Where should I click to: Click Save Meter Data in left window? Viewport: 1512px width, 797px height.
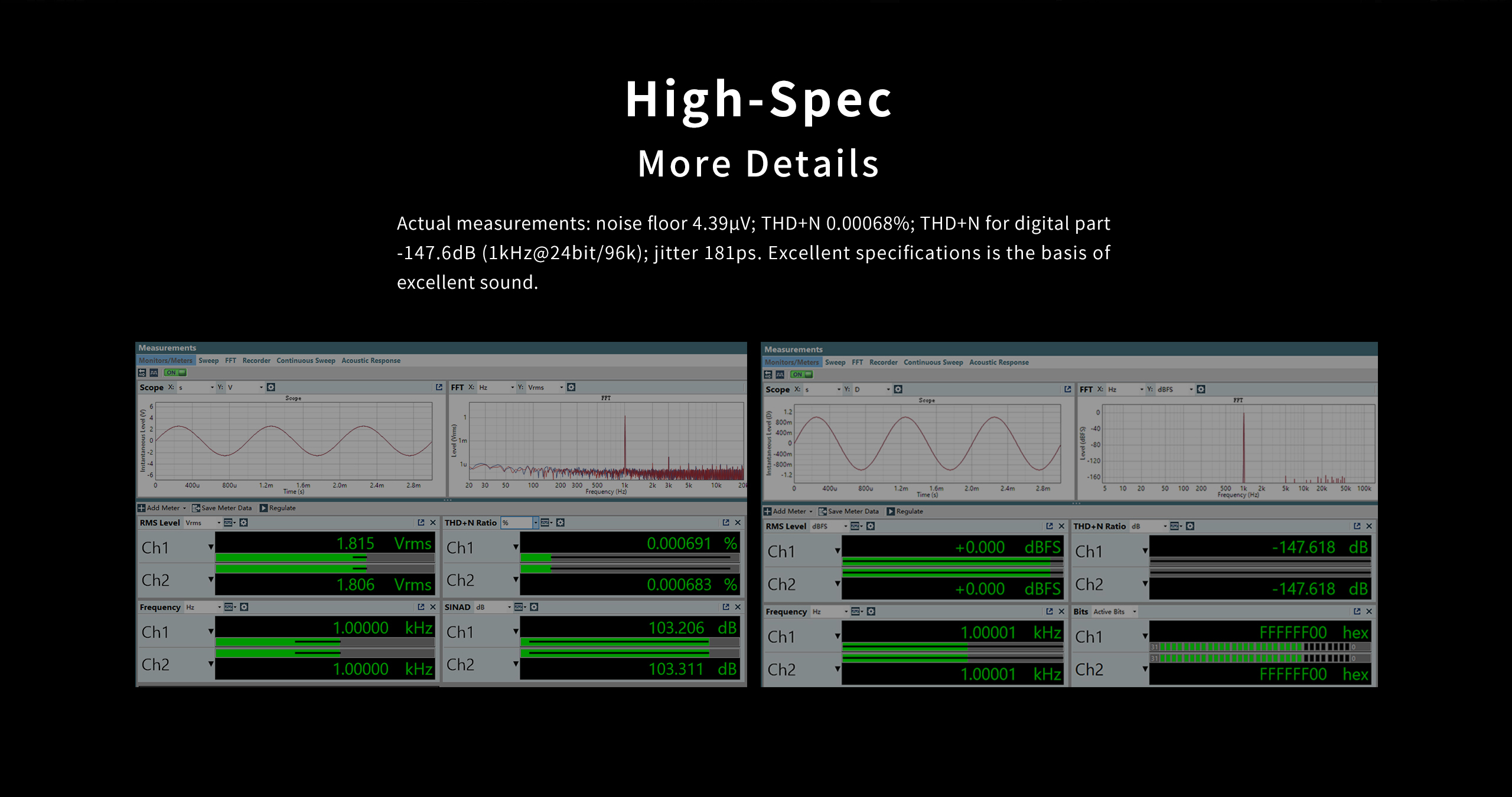pyautogui.click(x=226, y=508)
